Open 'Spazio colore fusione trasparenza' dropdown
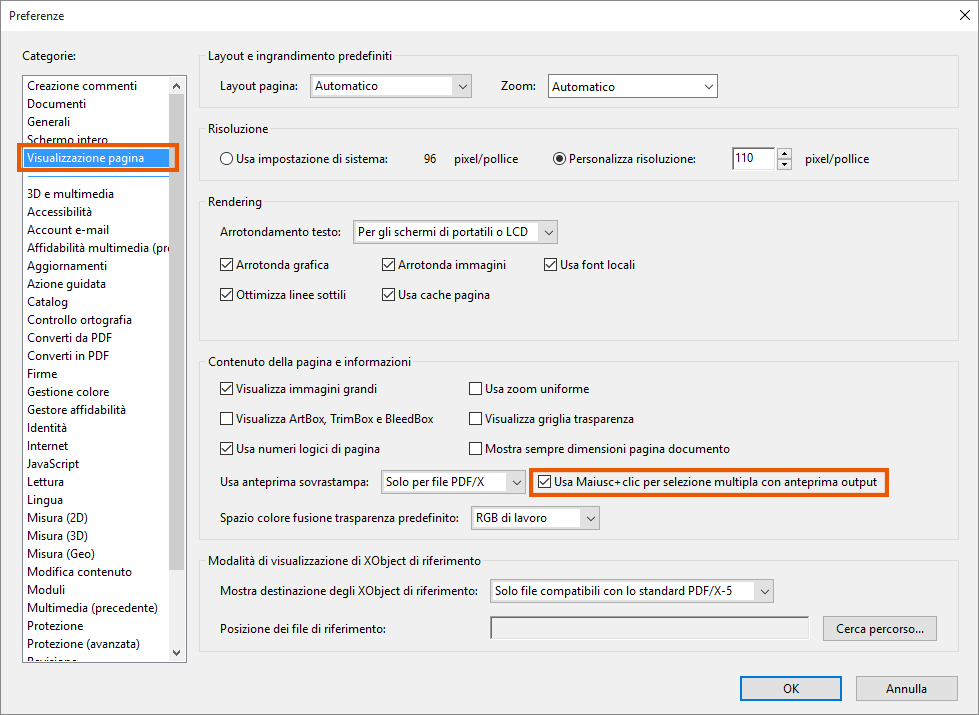This screenshot has width=979, height=715. pos(535,518)
